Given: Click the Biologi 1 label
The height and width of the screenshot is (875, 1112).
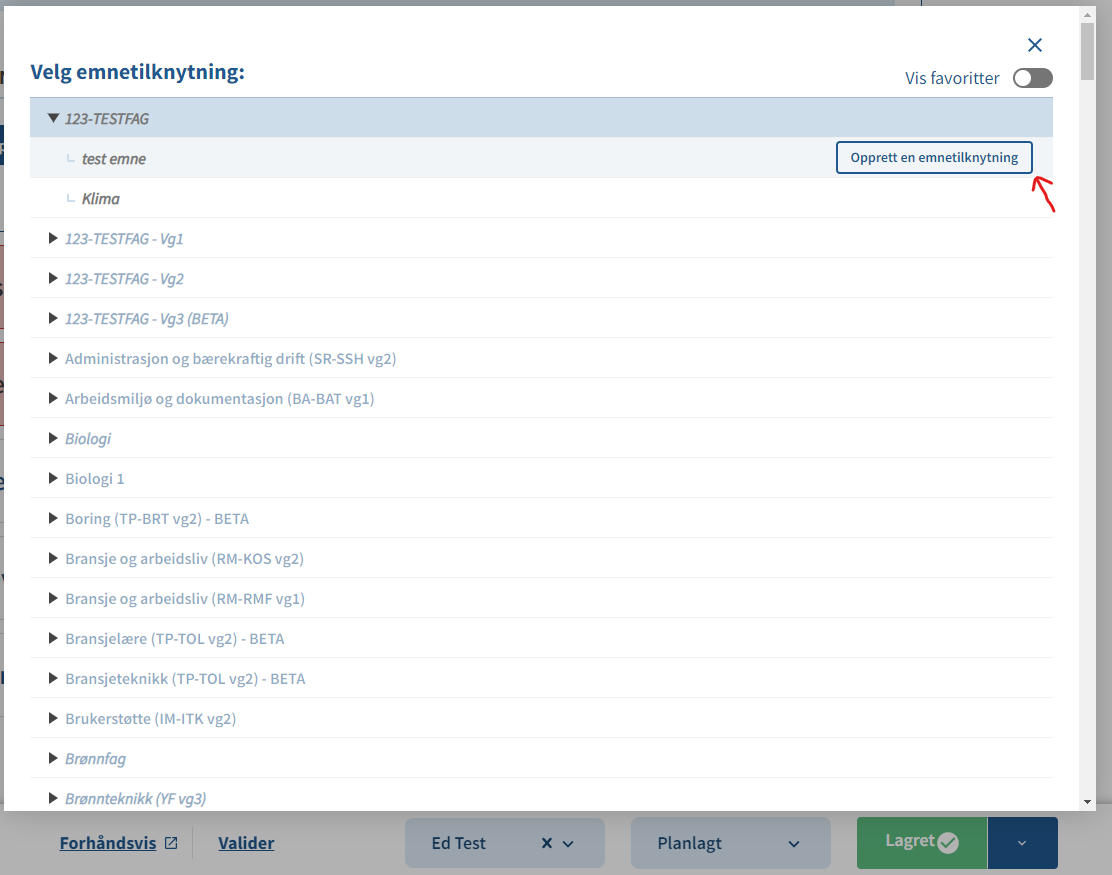Looking at the screenshot, I should 94,479.
